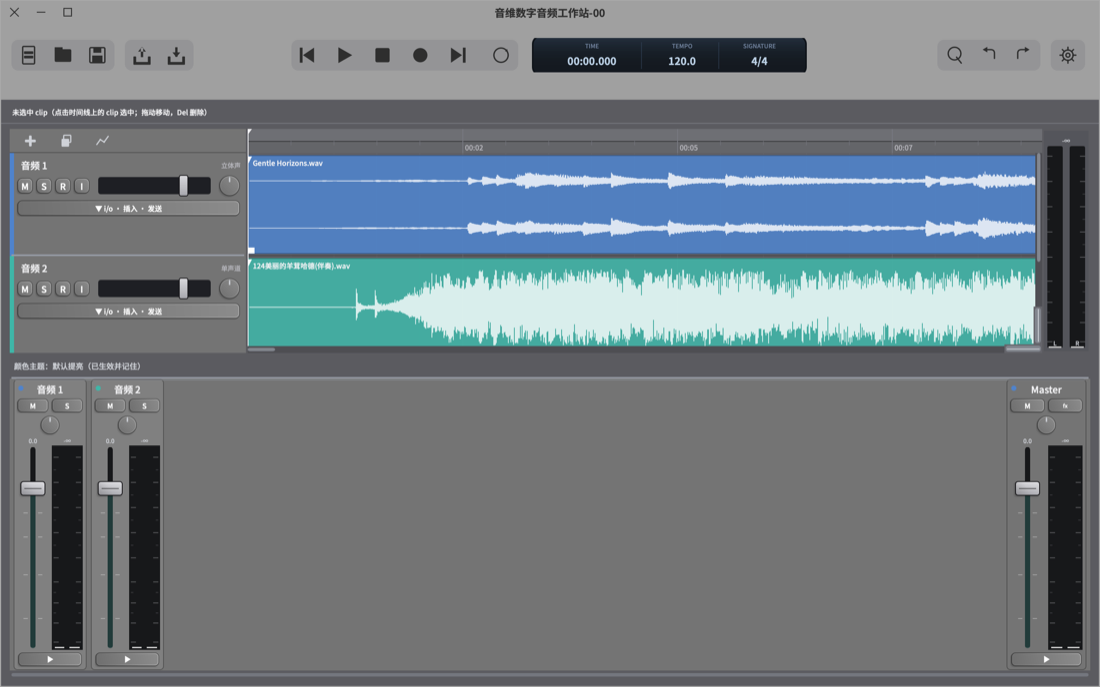Screen dimensions: 1100x687
Task: Stop playback with the square button
Action: (x=382, y=55)
